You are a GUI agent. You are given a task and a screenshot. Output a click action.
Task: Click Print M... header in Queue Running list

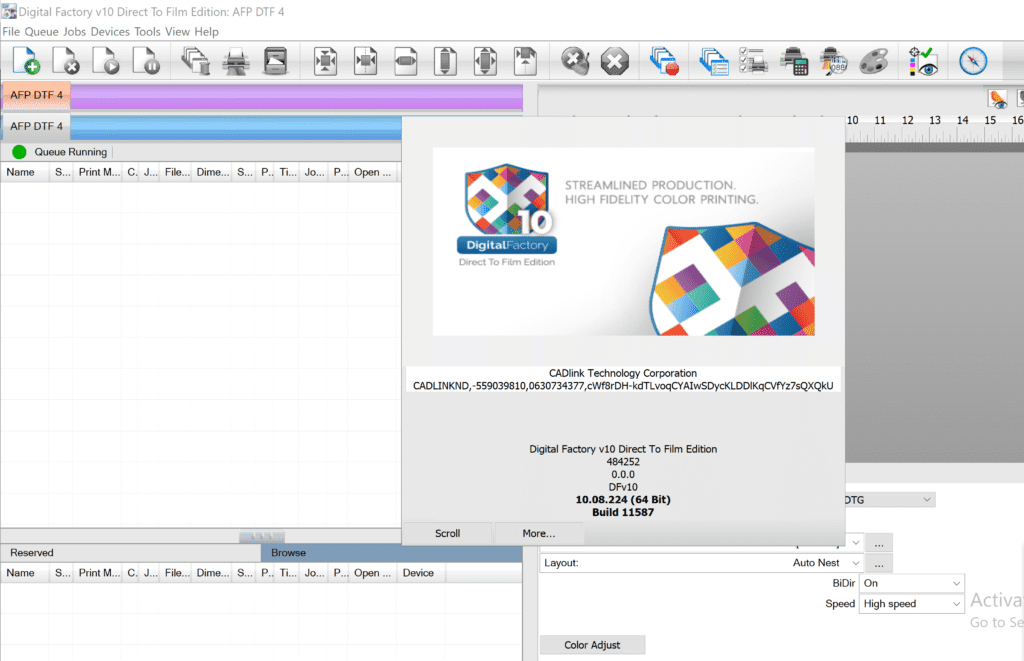[99, 172]
